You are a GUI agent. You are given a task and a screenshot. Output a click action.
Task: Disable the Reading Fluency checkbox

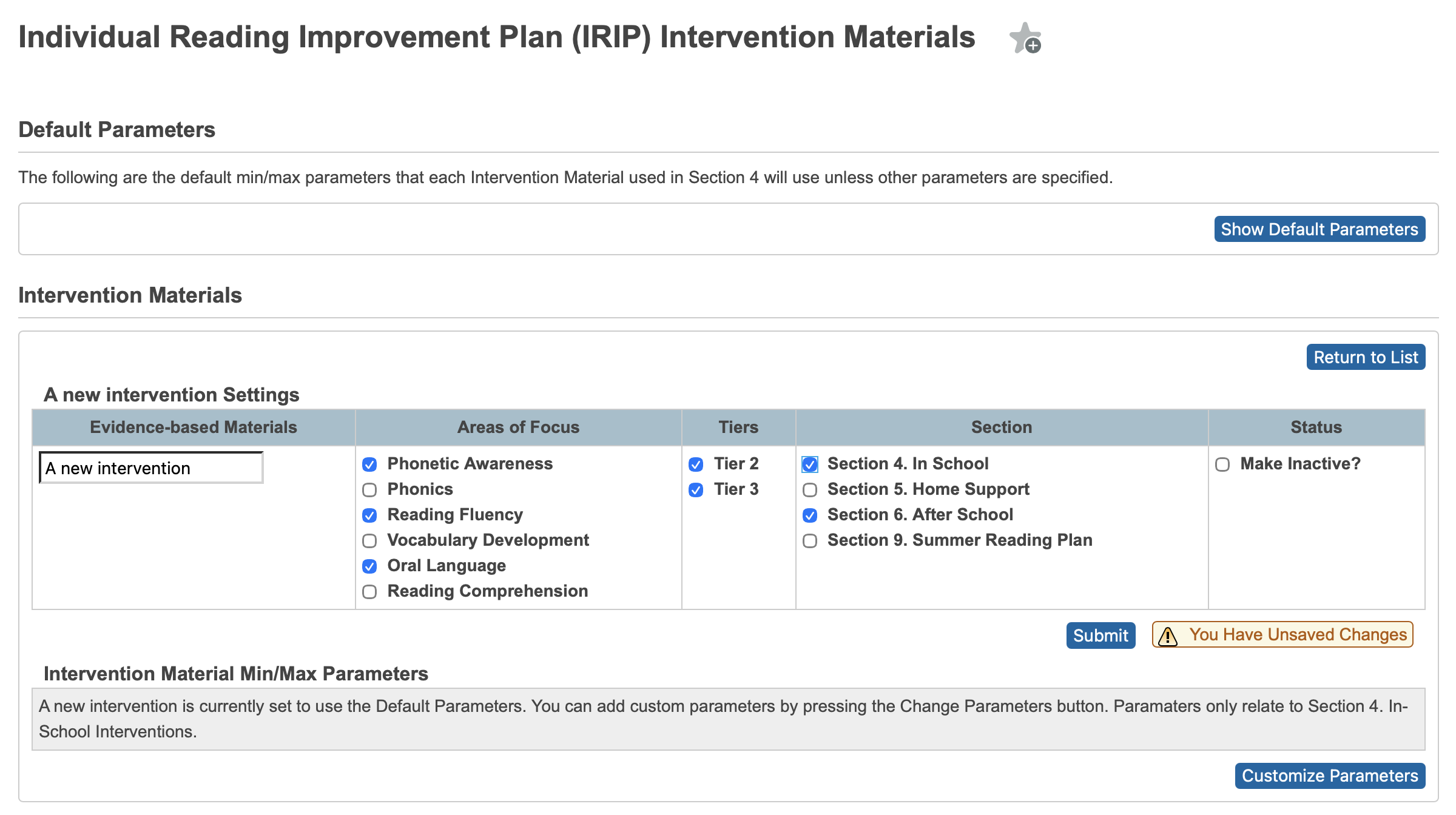tap(370, 515)
